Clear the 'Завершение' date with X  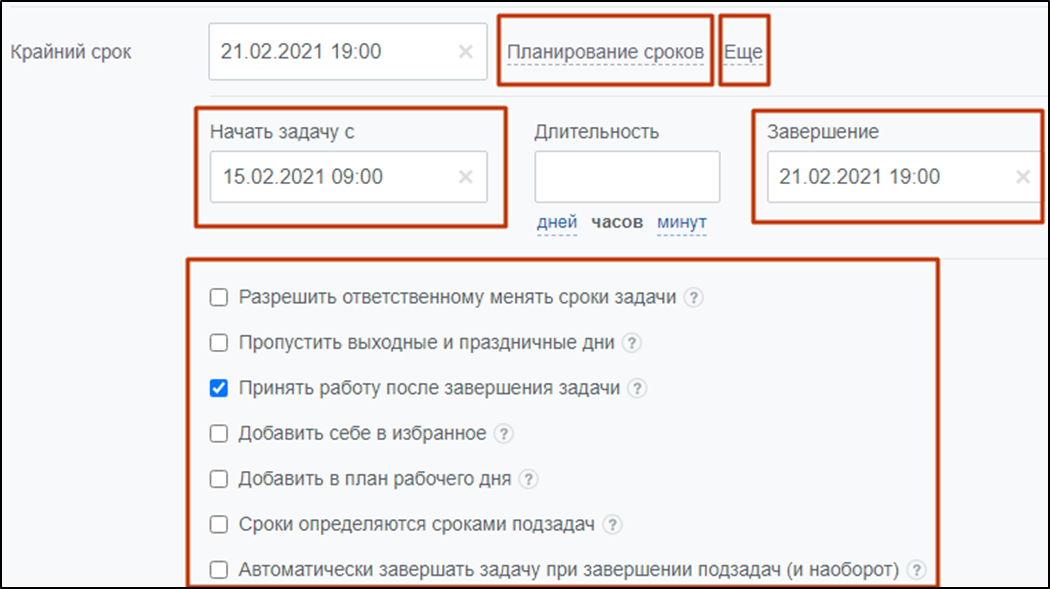(1023, 177)
